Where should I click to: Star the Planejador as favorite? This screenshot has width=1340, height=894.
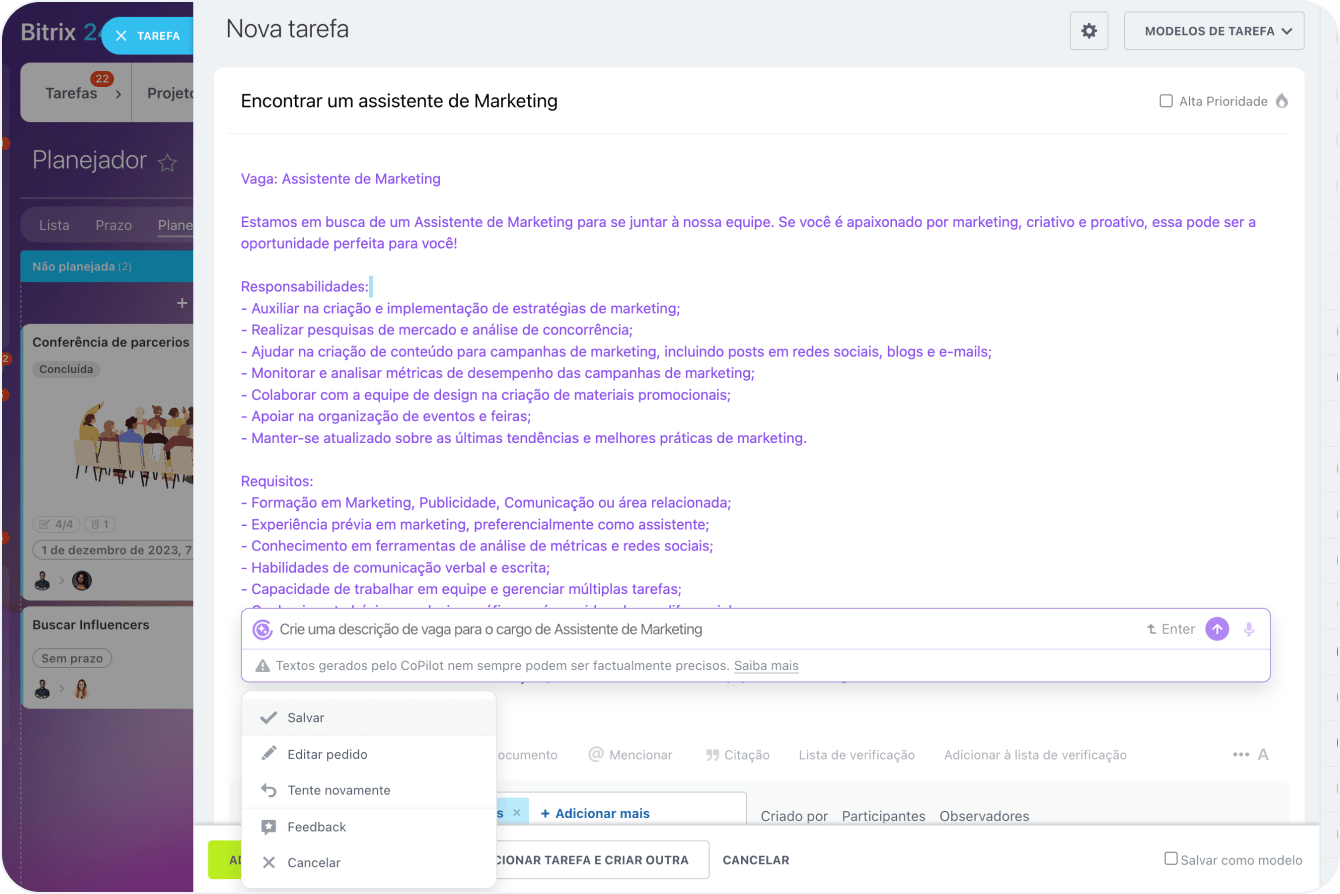tap(168, 162)
